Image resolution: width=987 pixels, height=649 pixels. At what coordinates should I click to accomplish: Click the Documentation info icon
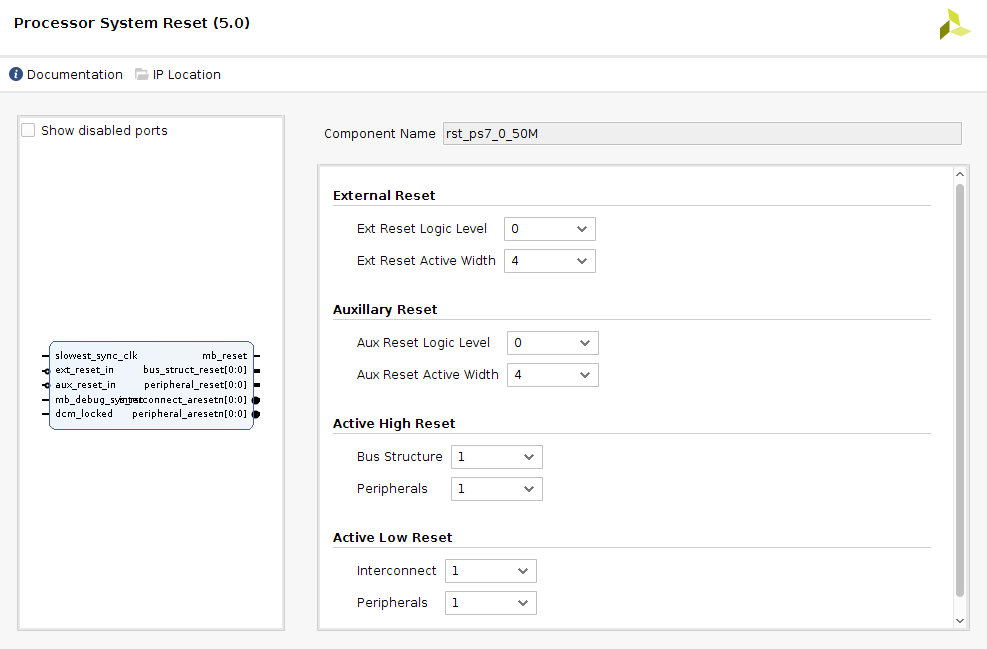tap(16, 75)
